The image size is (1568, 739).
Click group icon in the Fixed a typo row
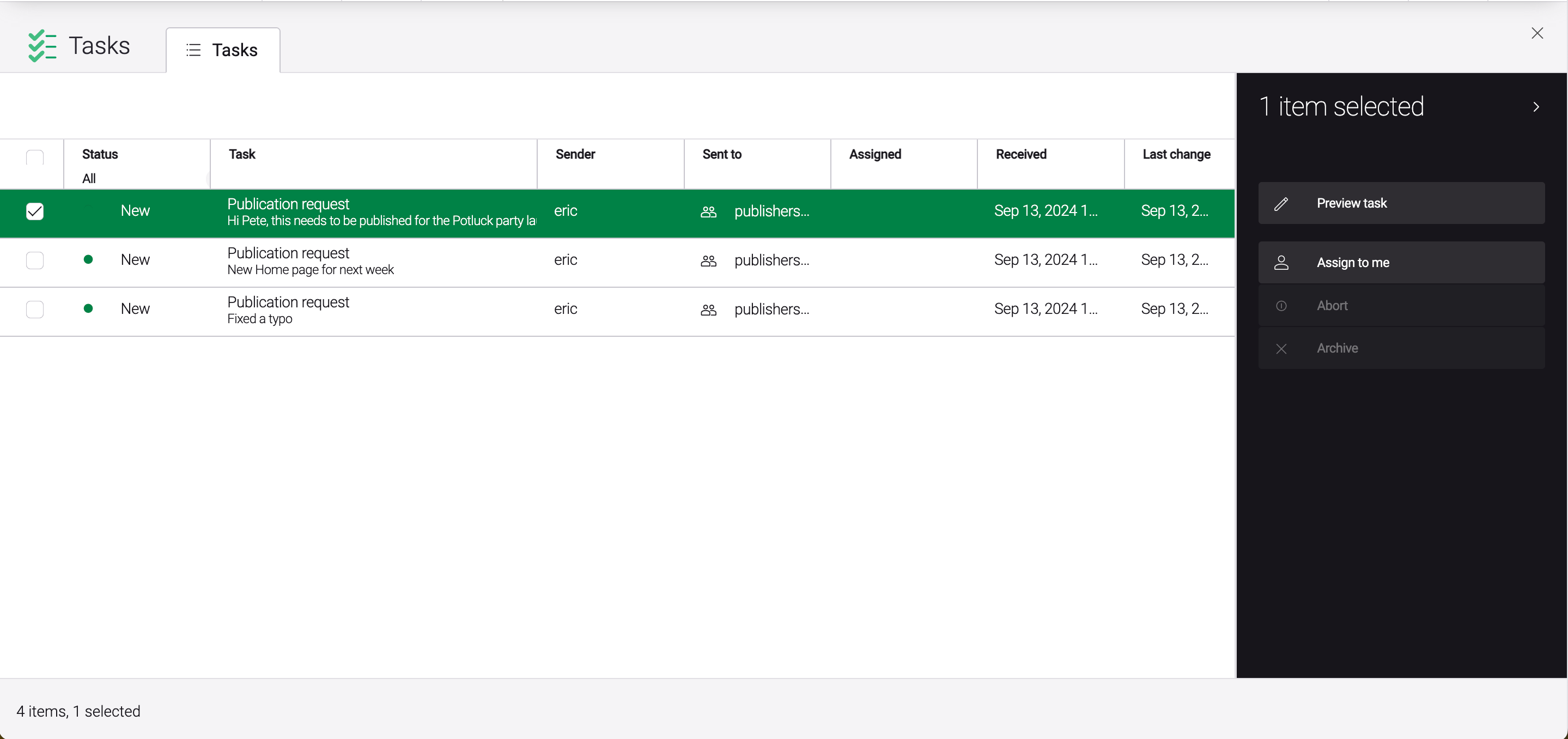(x=708, y=310)
